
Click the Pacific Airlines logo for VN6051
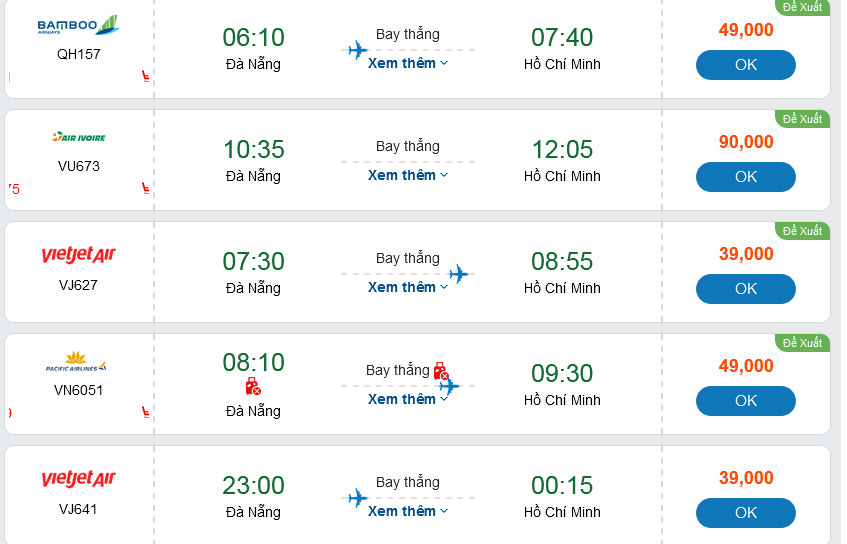[x=76, y=362]
